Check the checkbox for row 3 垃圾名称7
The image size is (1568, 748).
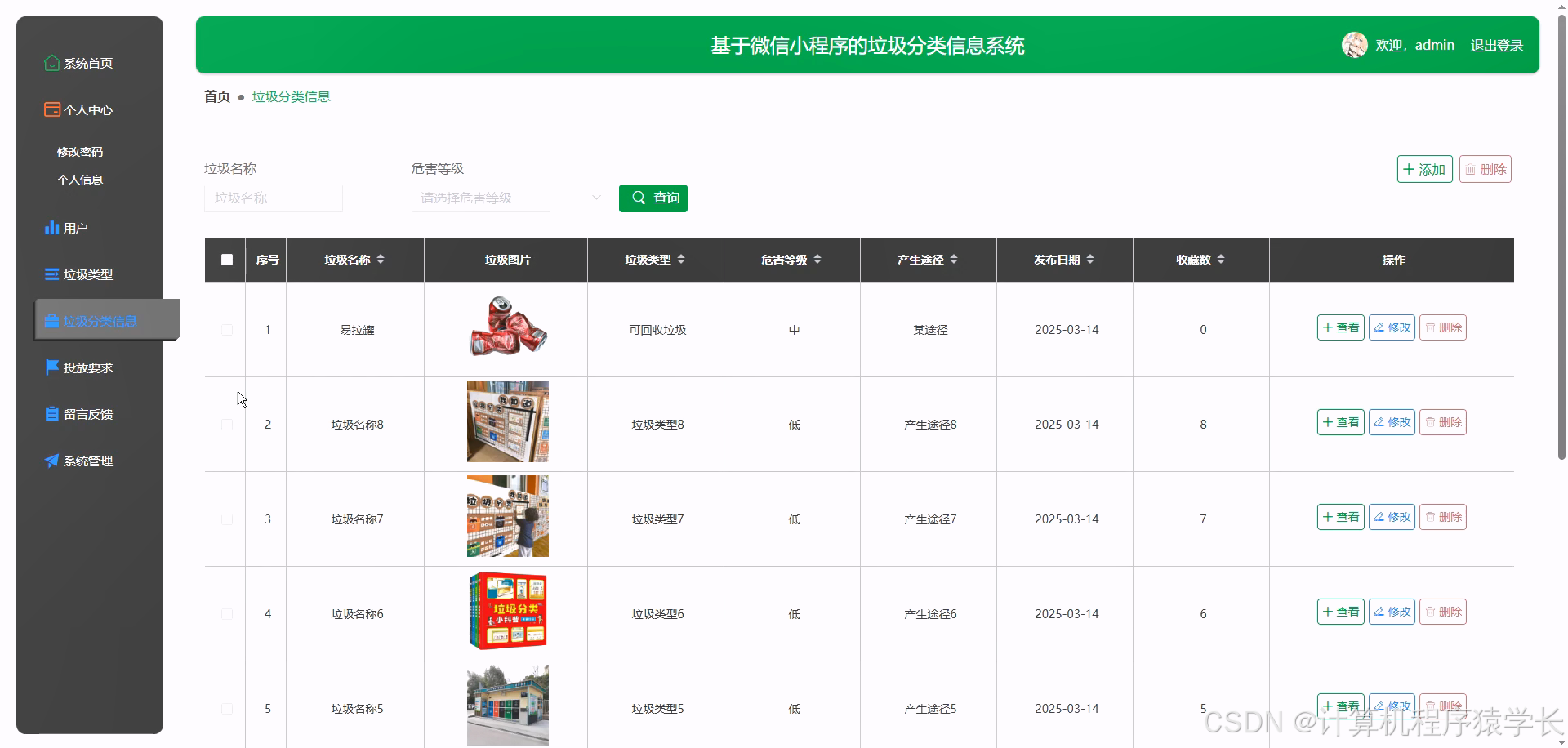tap(226, 519)
